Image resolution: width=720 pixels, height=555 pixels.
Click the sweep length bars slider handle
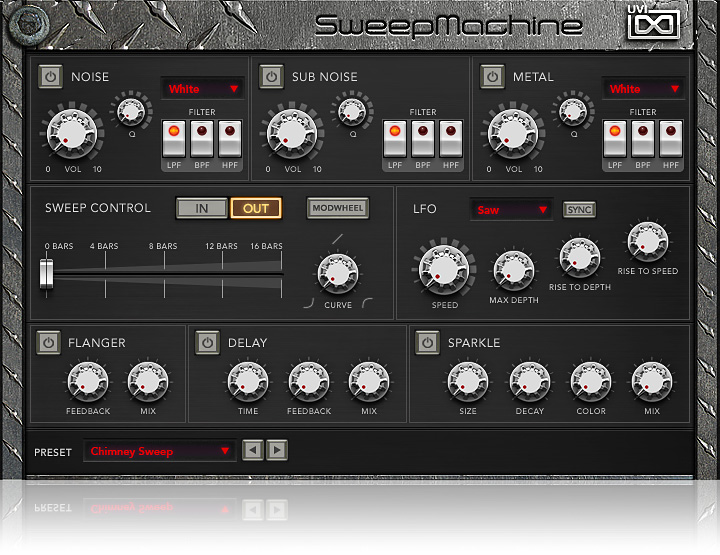(46, 274)
